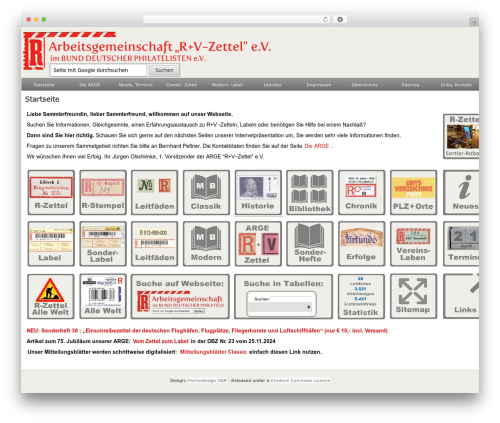Open Neues, Termine menu item
Image resolution: width=500 pixels, height=423 pixels.
pyautogui.click(x=135, y=85)
